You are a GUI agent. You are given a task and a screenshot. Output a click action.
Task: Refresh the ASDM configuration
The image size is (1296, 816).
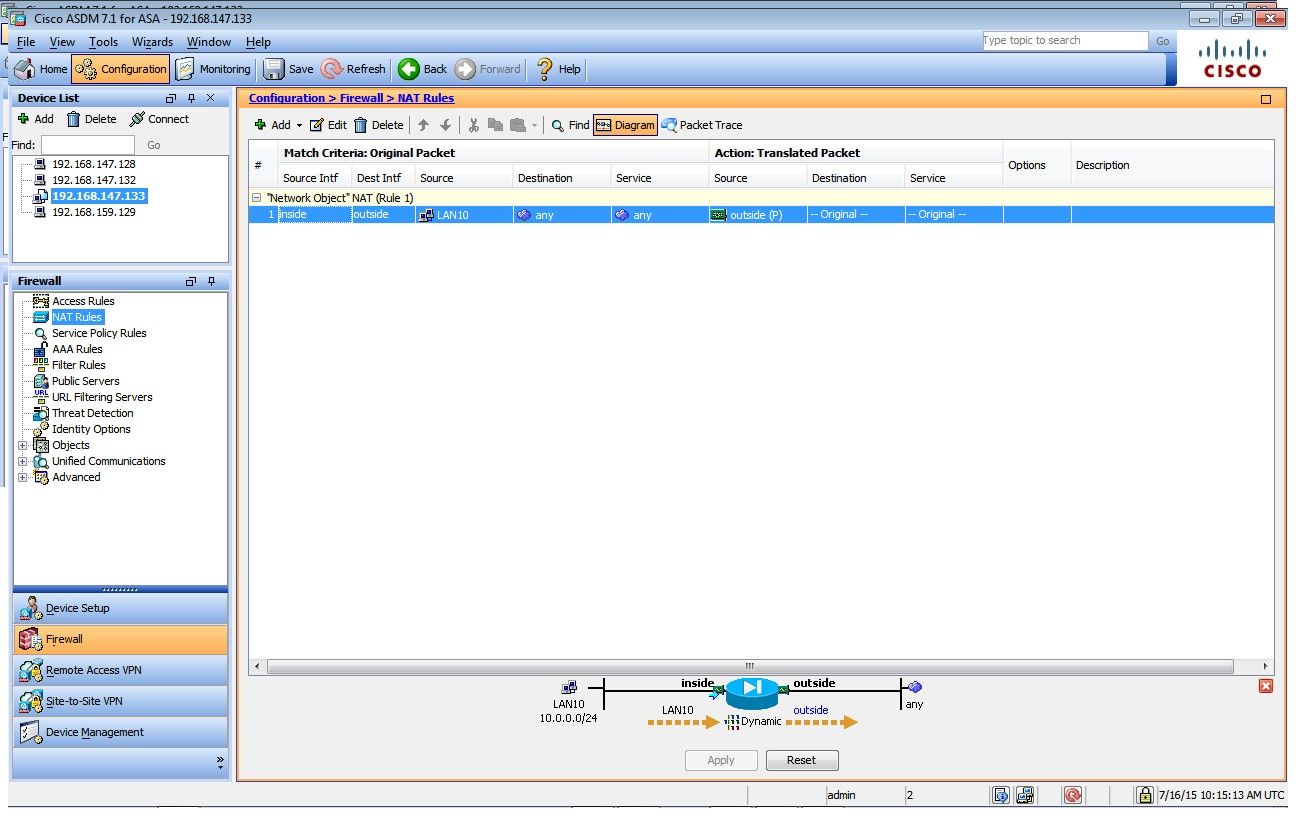[x=353, y=69]
